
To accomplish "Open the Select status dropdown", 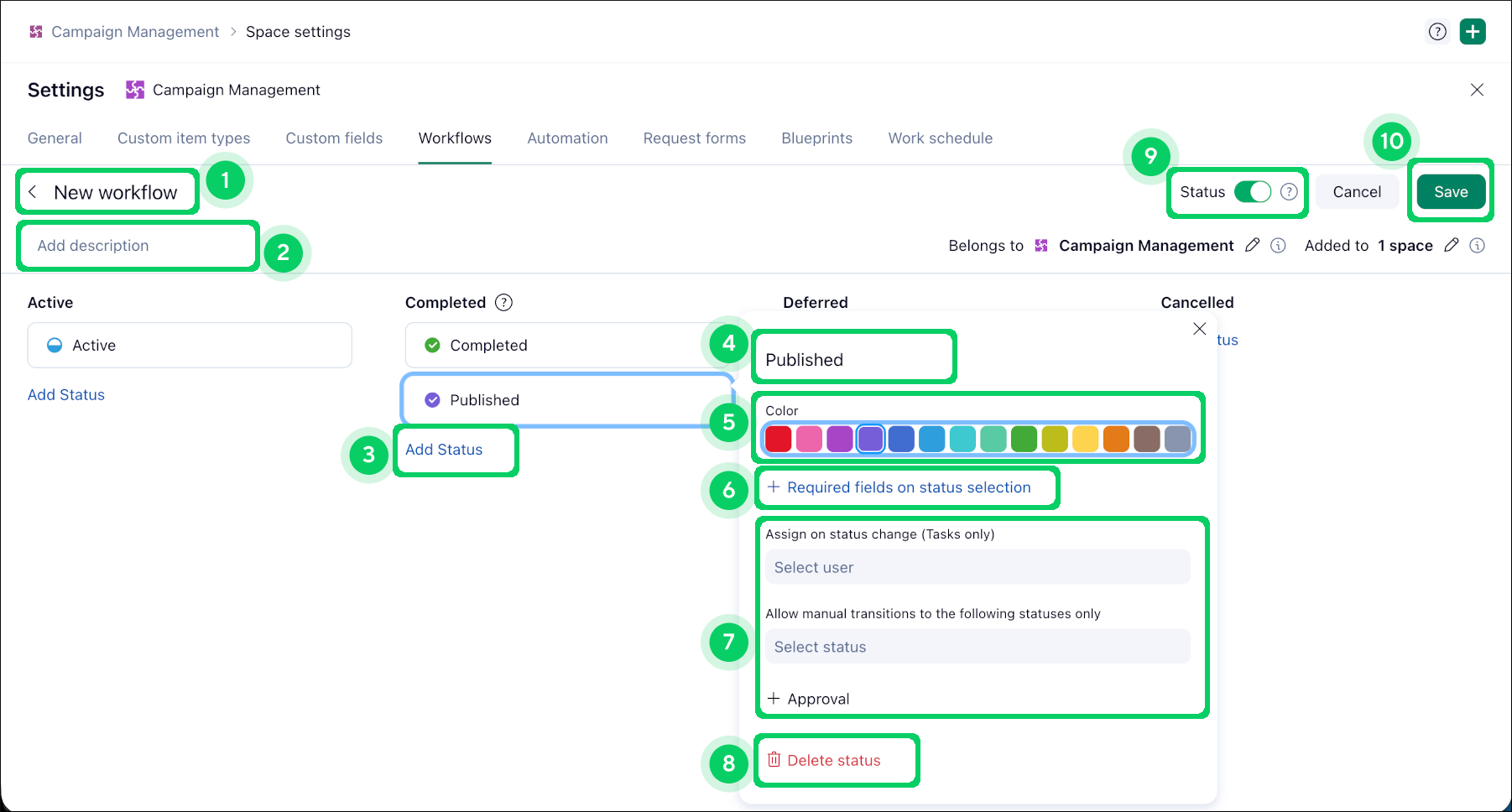I will click(x=977, y=647).
